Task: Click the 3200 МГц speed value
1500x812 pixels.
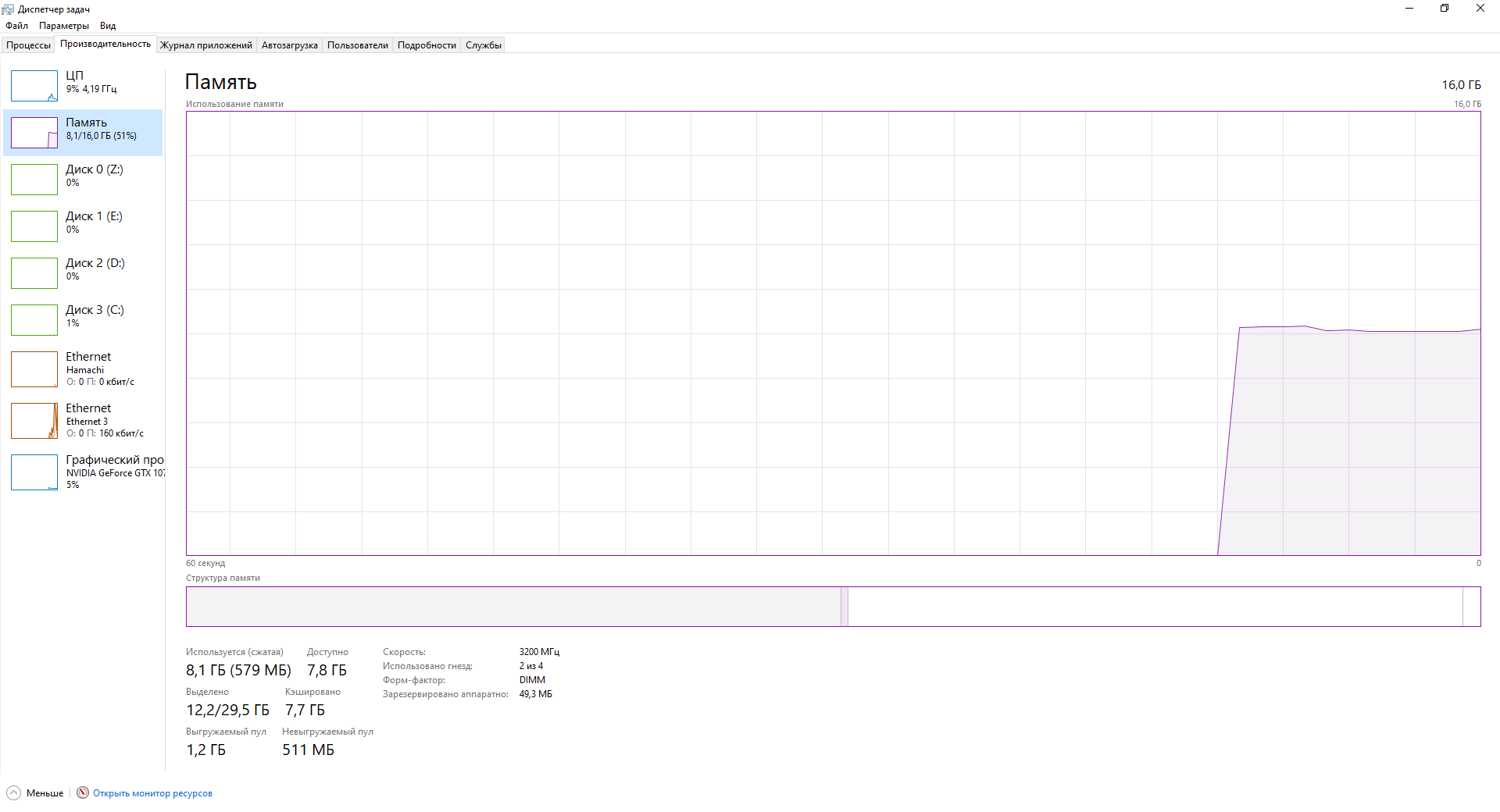Action: [x=539, y=652]
